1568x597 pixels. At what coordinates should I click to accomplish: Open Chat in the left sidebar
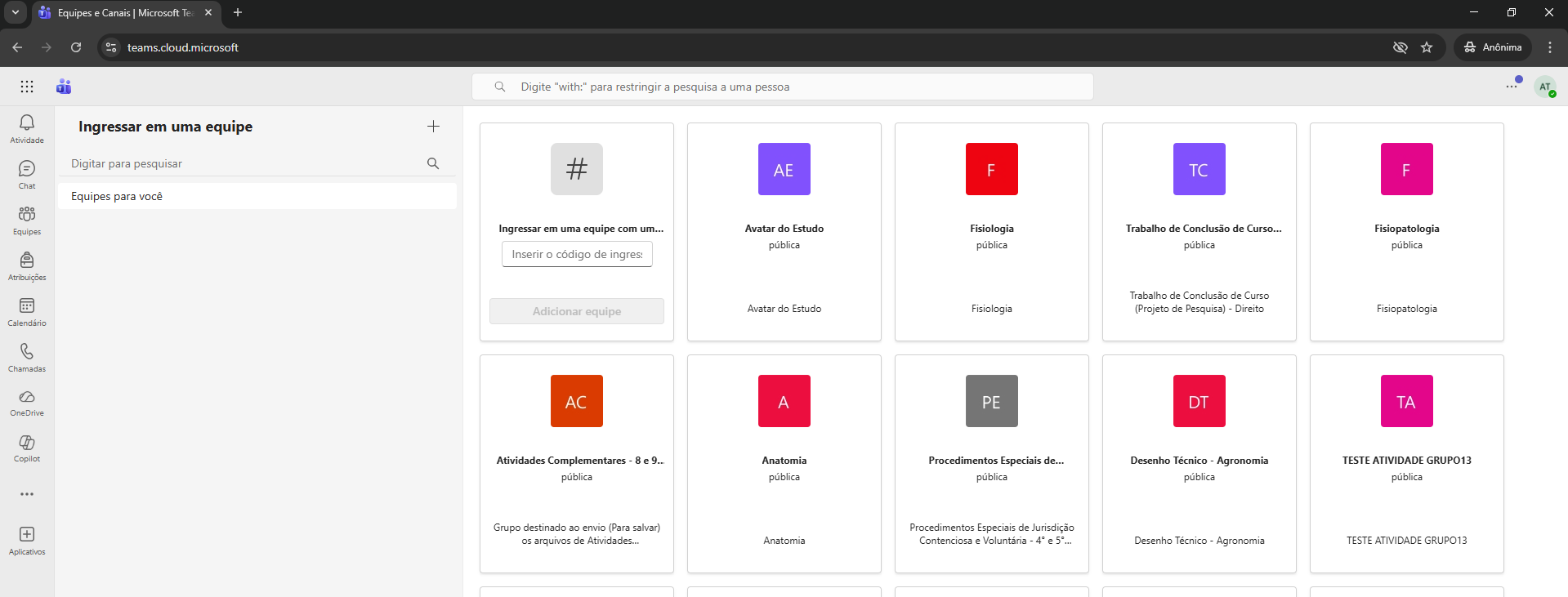[27, 169]
